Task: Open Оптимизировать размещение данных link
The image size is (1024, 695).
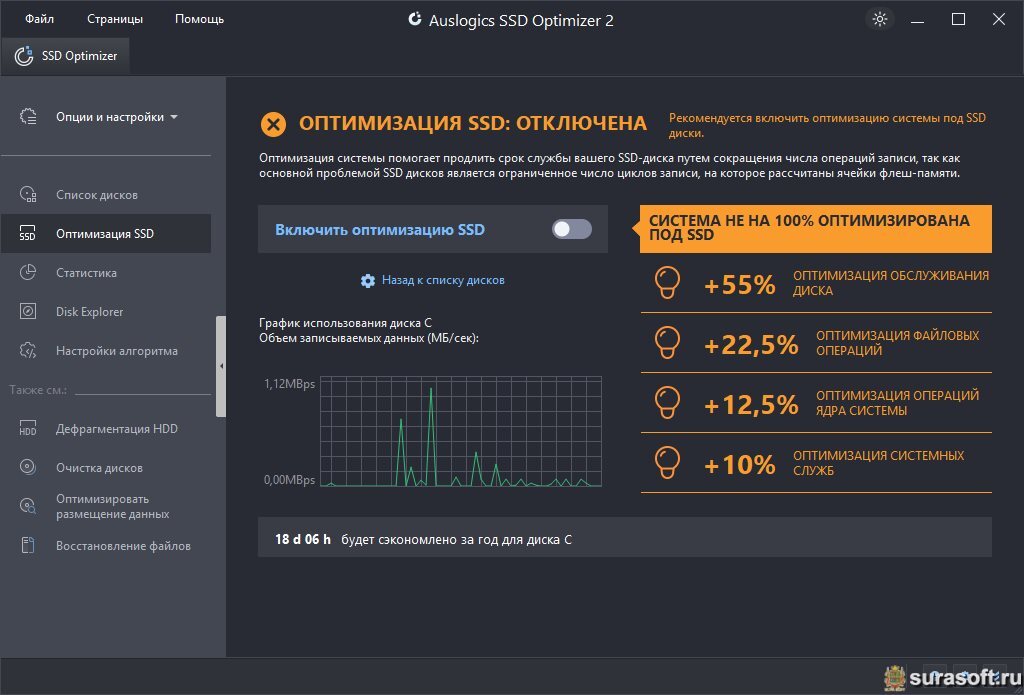Action: [112, 506]
